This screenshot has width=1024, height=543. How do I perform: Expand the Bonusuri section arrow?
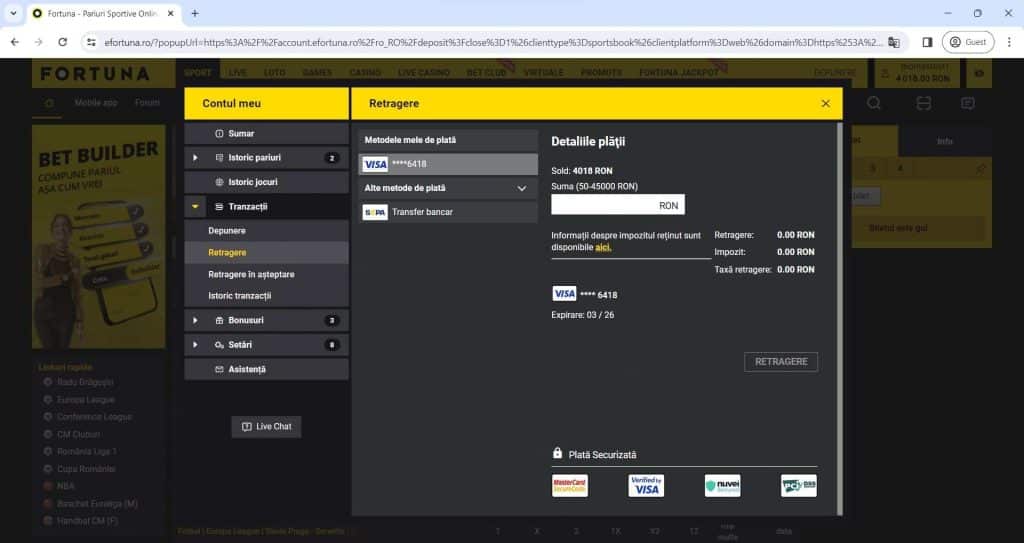coord(195,320)
